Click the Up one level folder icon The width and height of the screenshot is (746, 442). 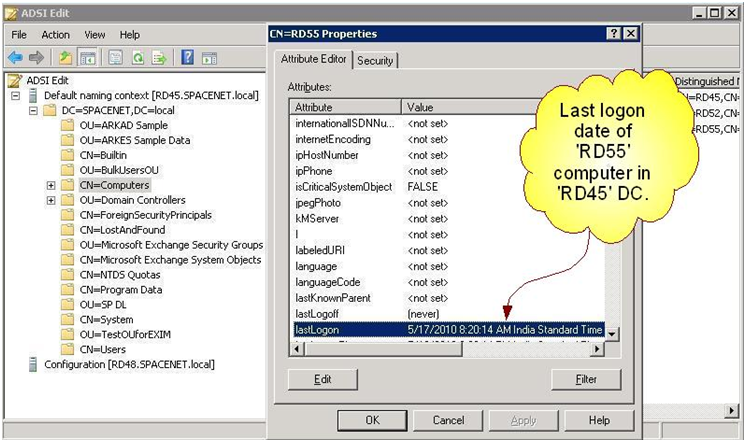point(65,58)
